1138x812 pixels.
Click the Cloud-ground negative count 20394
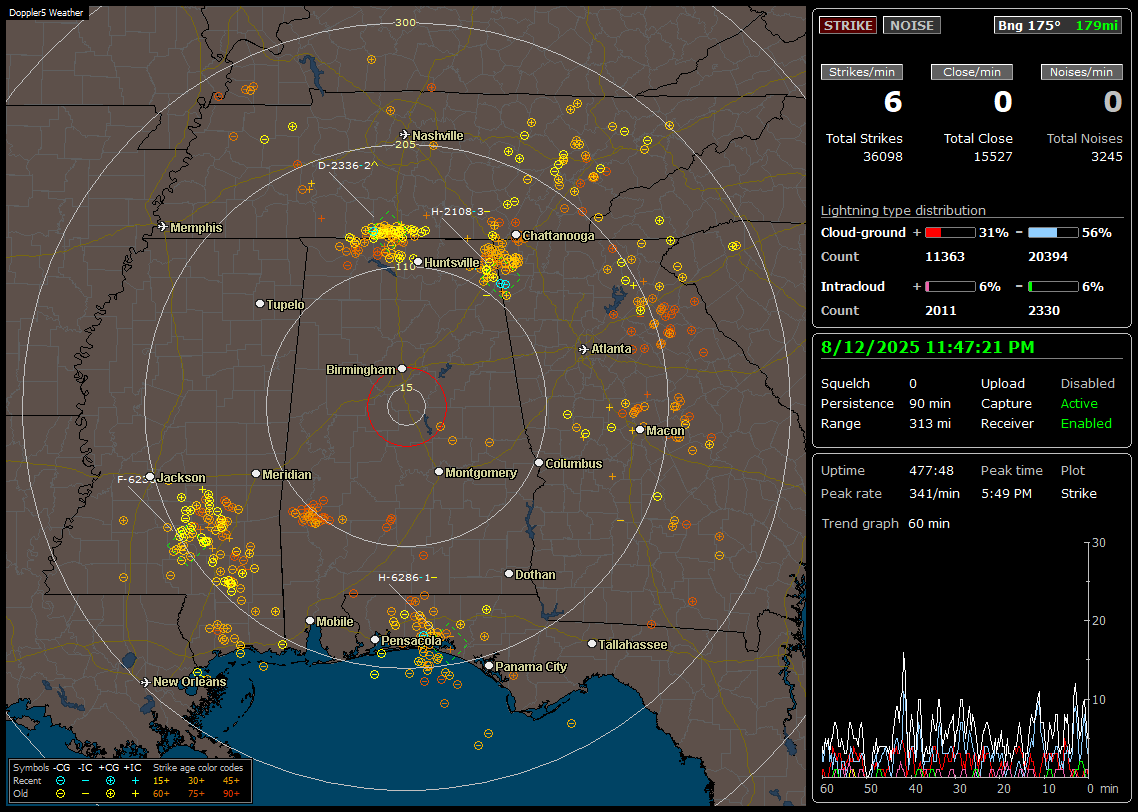pos(1047,257)
